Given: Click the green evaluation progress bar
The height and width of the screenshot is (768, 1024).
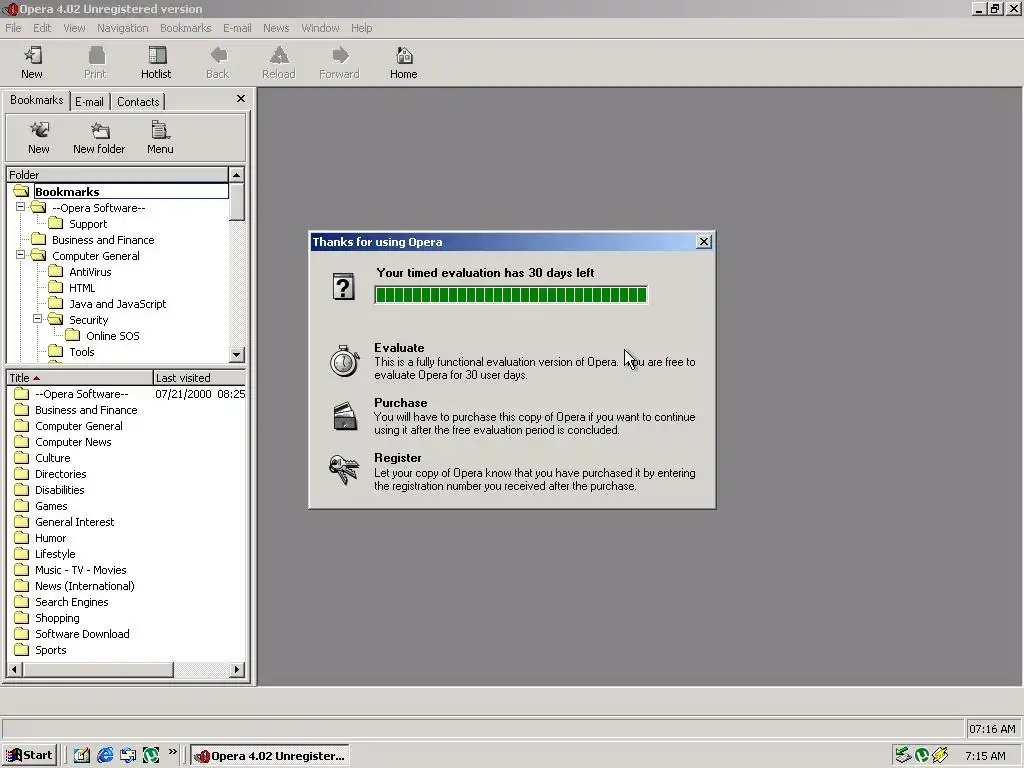Looking at the screenshot, I should click(x=511, y=295).
